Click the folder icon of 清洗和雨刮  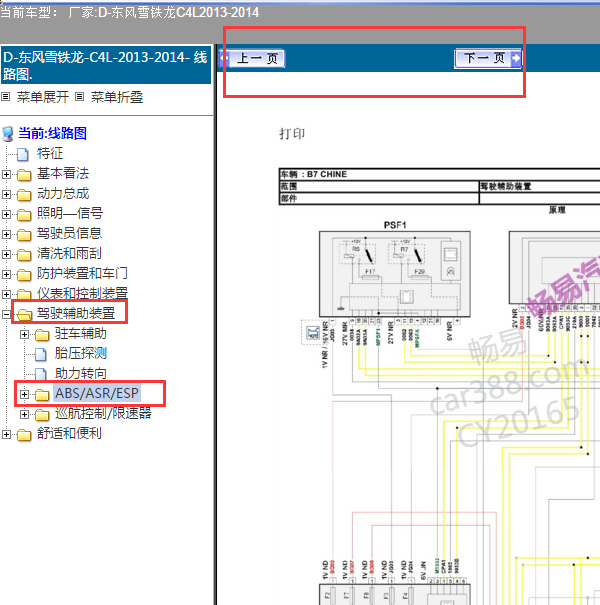click(24, 255)
